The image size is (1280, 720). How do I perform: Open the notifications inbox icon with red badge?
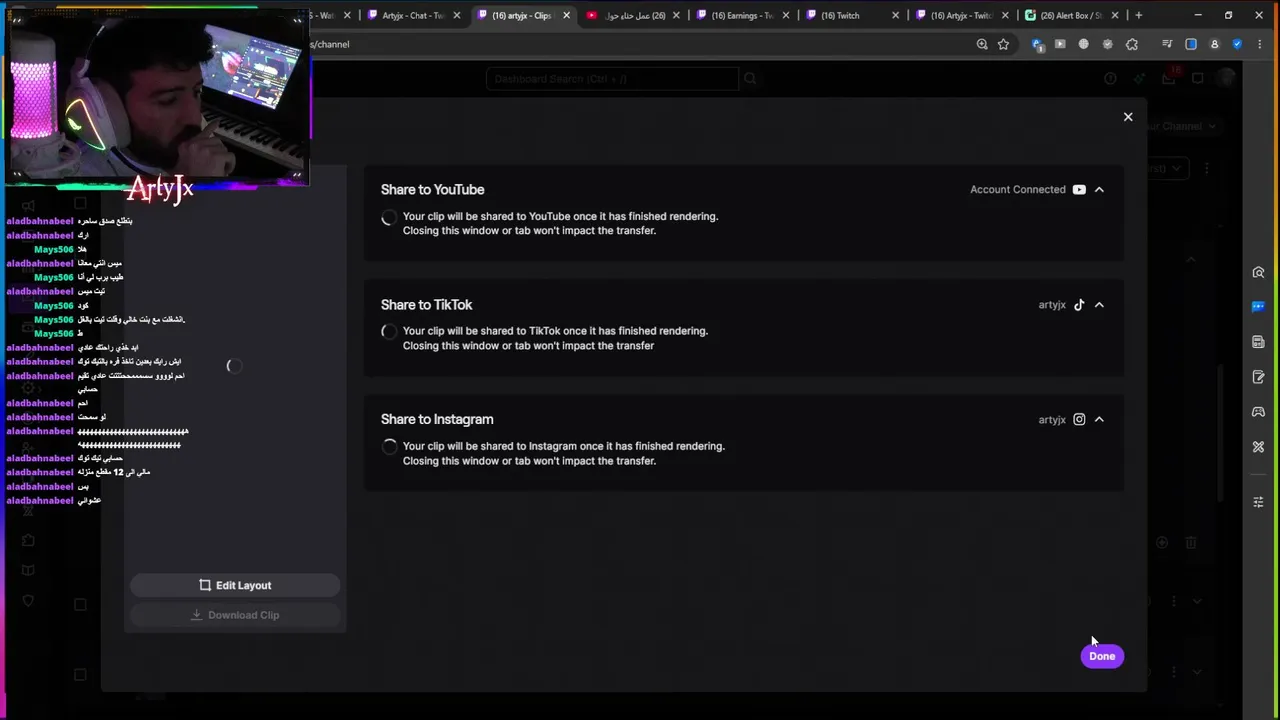(1169, 78)
